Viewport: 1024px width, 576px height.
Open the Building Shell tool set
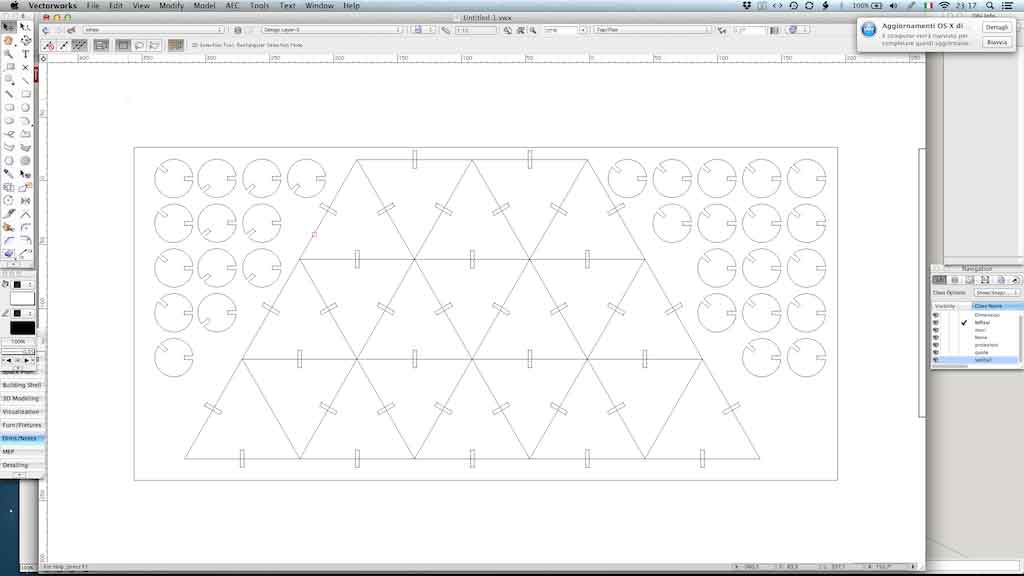coord(22,385)
